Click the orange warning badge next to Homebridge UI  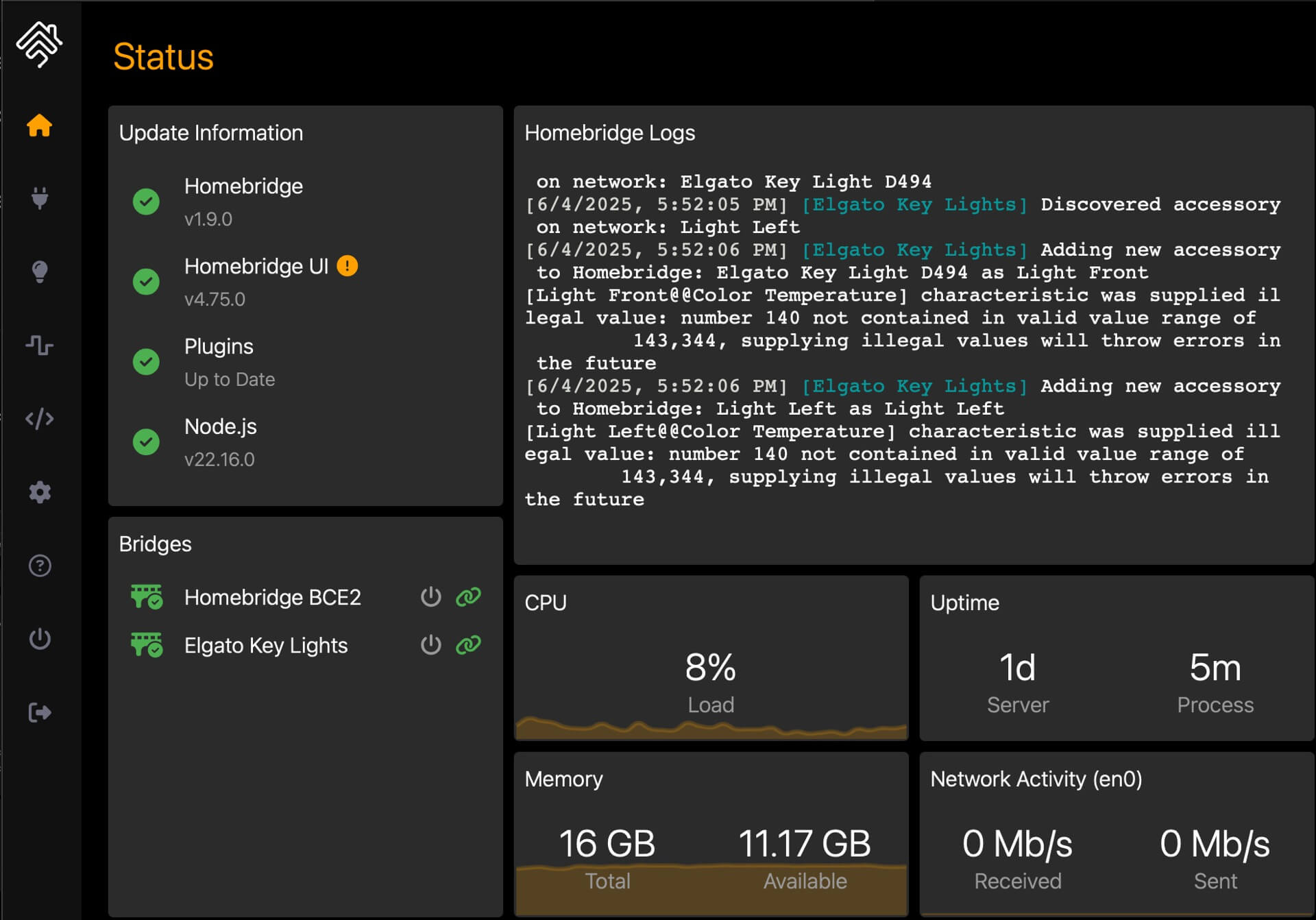point(348,265)
